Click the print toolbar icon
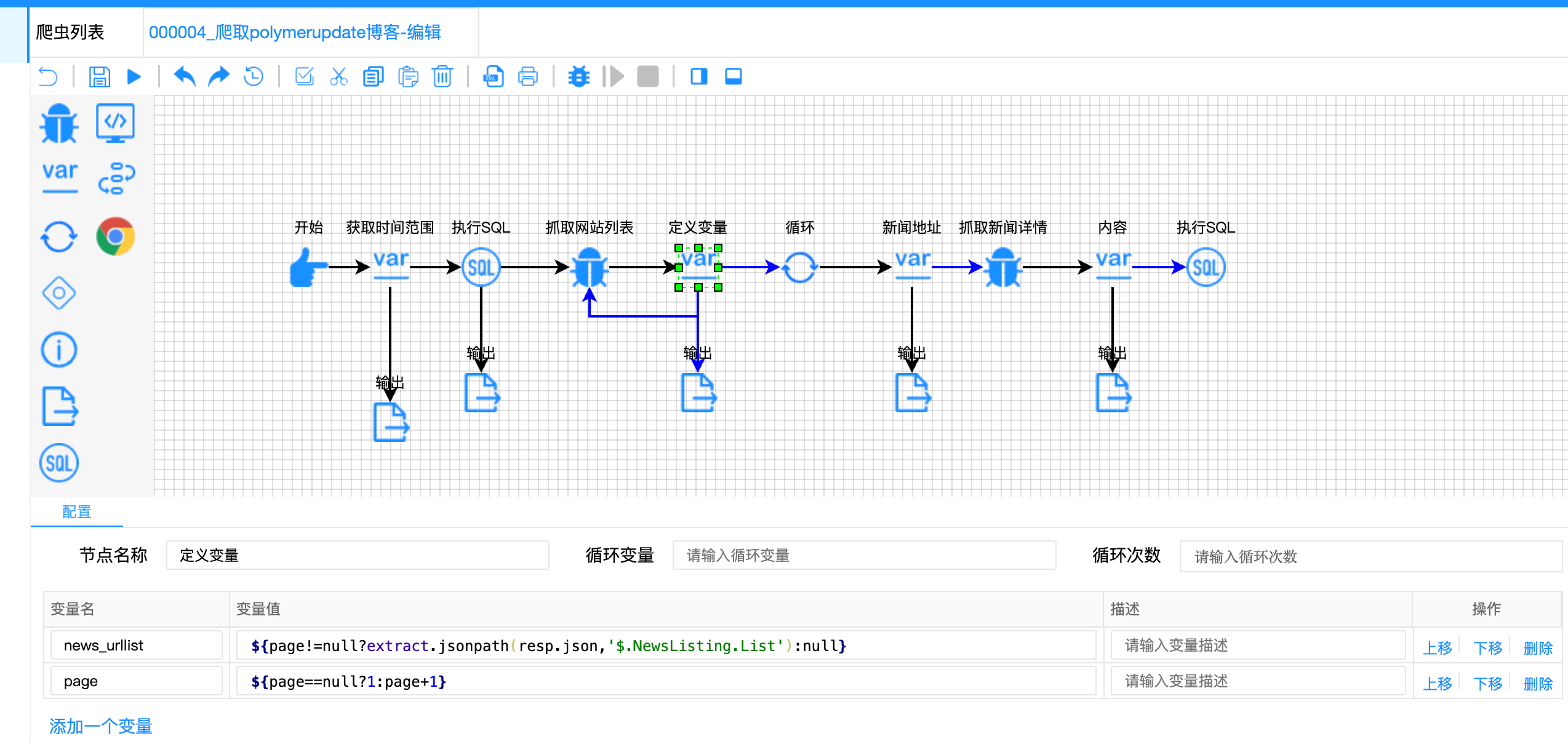This screenshot has height=752, width=1568. 528,77
